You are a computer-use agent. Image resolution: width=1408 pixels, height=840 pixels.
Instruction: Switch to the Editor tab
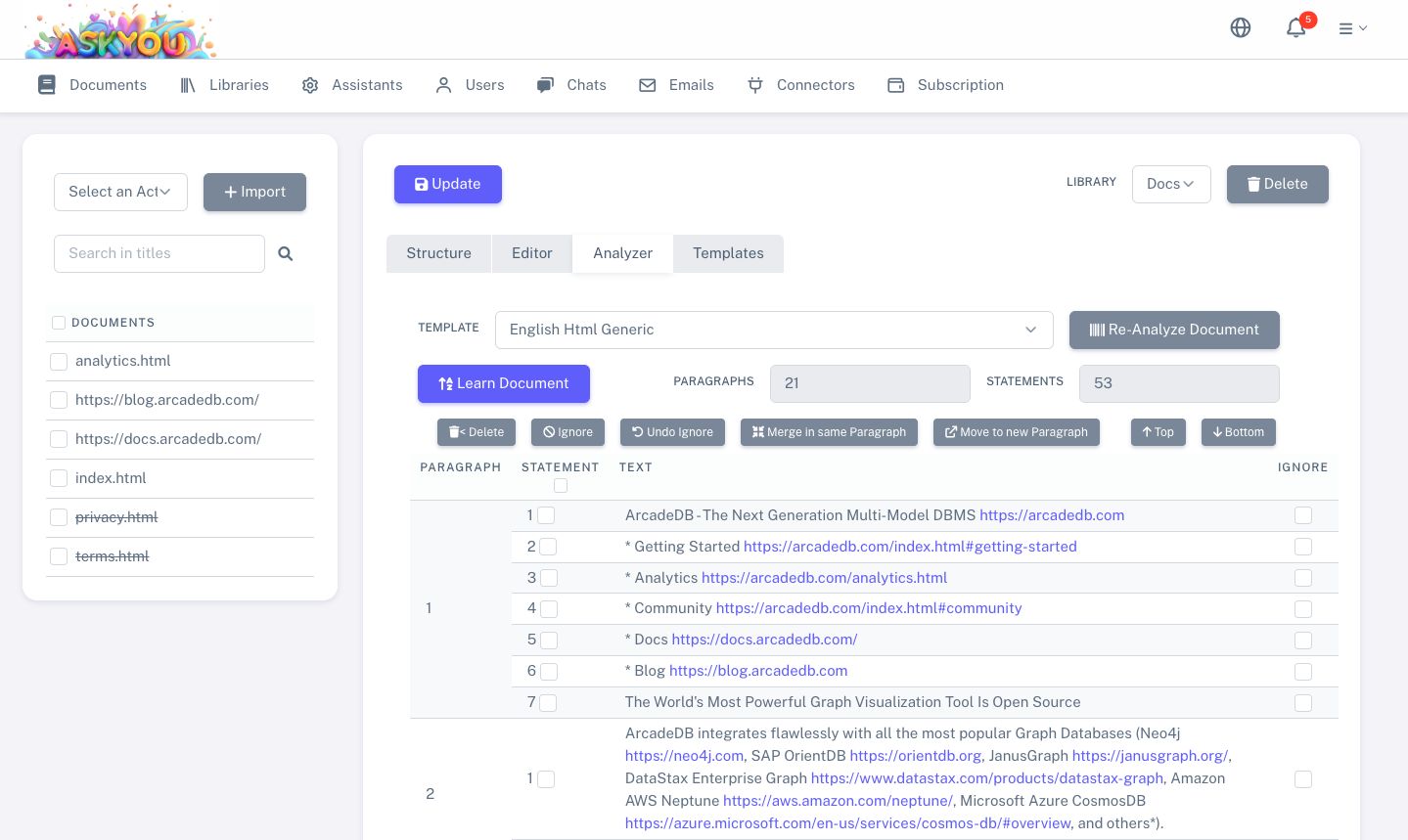[532, 253]
